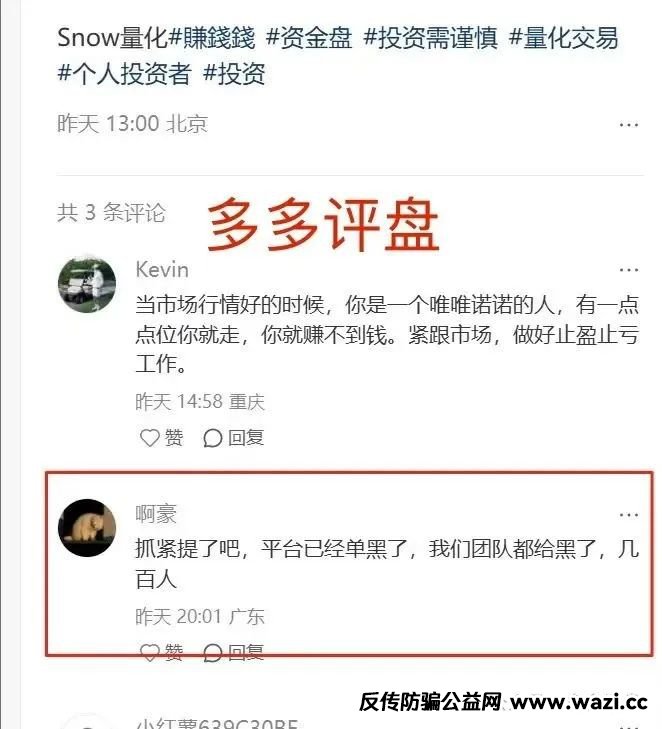Open the #投资需谨慎 hashtag
The height and width of the screenshot is (729, 662).
click(430, 38)
